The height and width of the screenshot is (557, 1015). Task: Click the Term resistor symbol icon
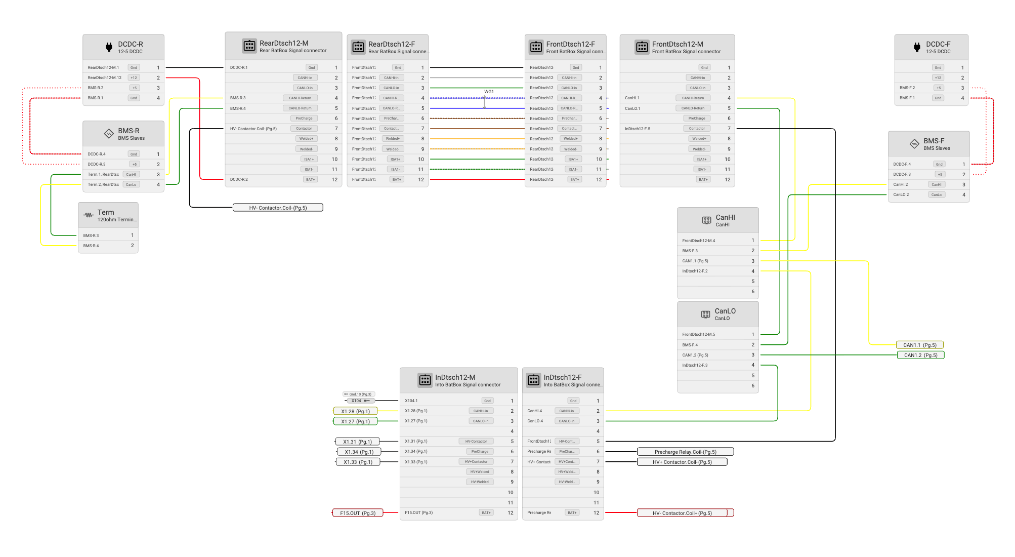[x=89, y=215]
